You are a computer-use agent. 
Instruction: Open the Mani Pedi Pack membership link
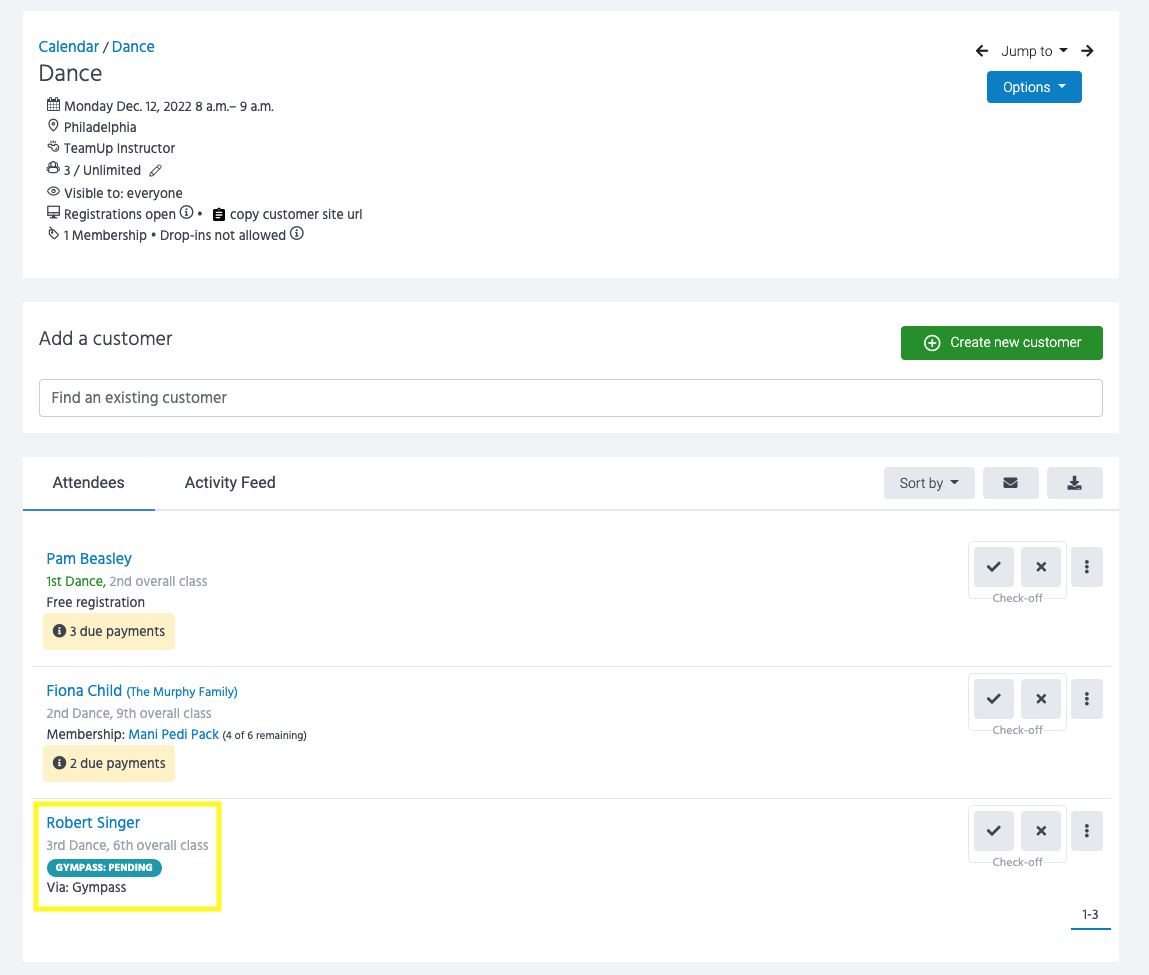click(173, 734)
